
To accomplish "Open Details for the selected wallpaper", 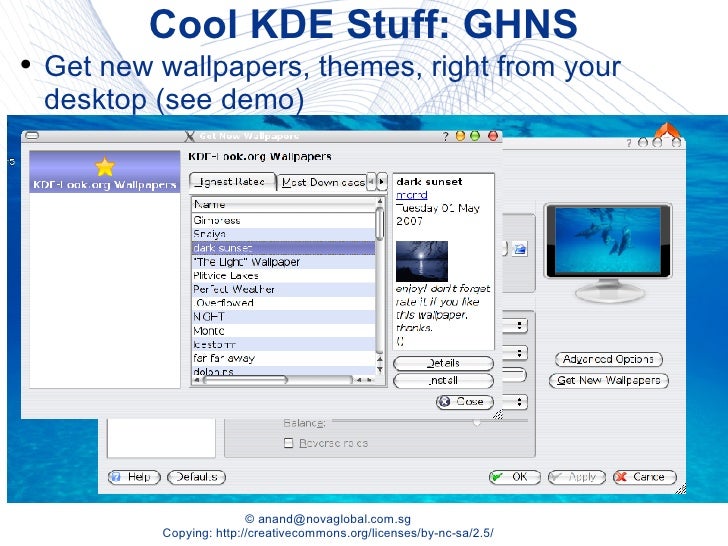I will 443,363.
